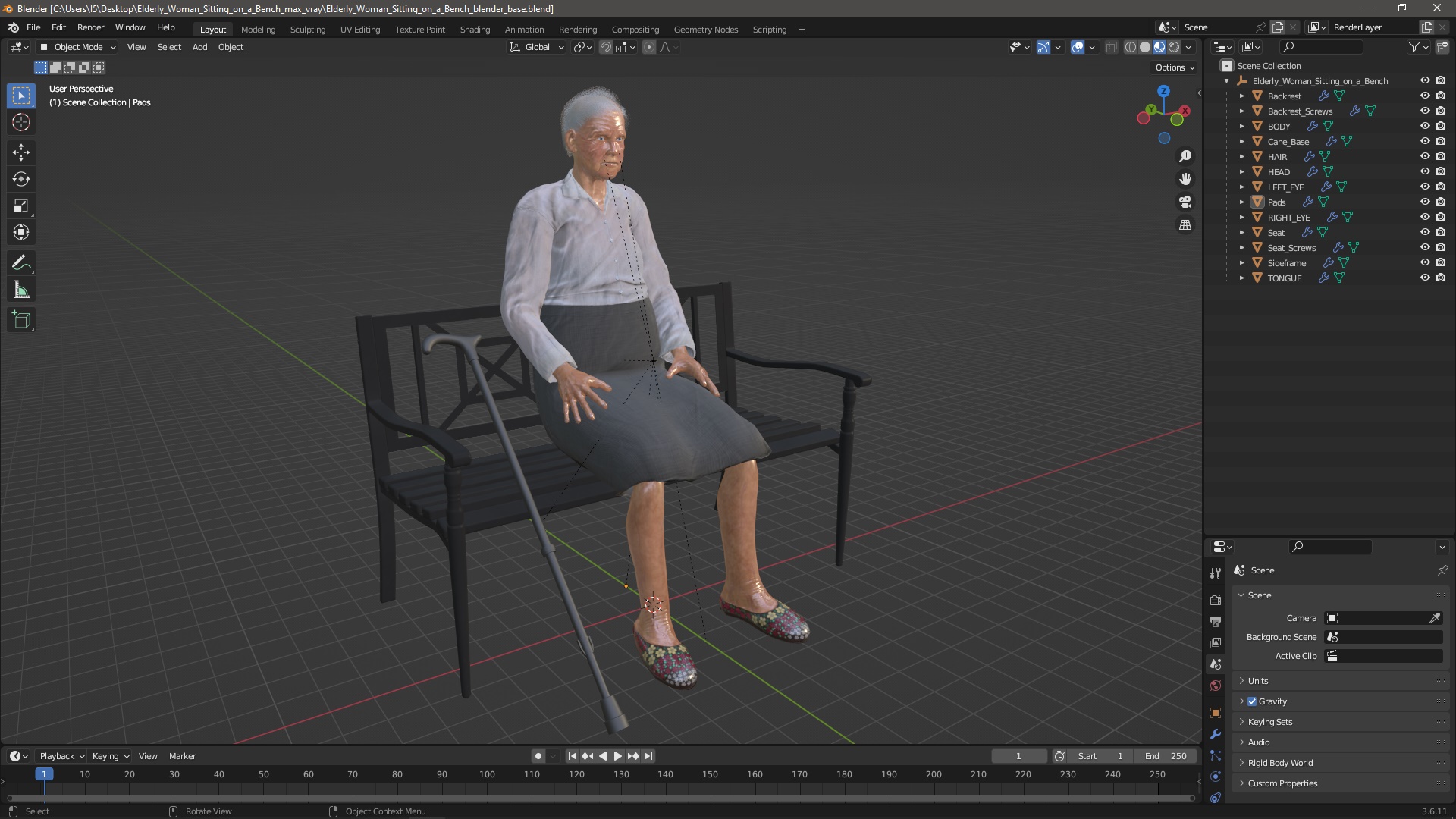Expand the BODY object in outliner
This screenshot has height=819, width=1456.
[1242, 126]
